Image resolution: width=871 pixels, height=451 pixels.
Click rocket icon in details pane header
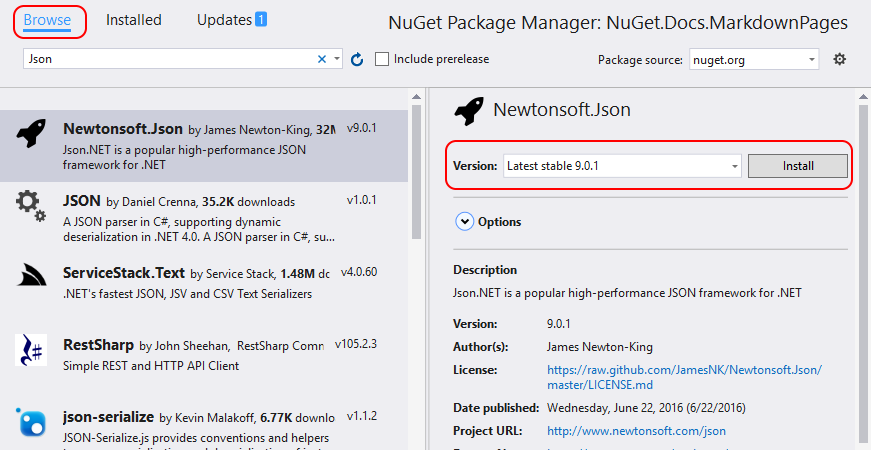469,111
